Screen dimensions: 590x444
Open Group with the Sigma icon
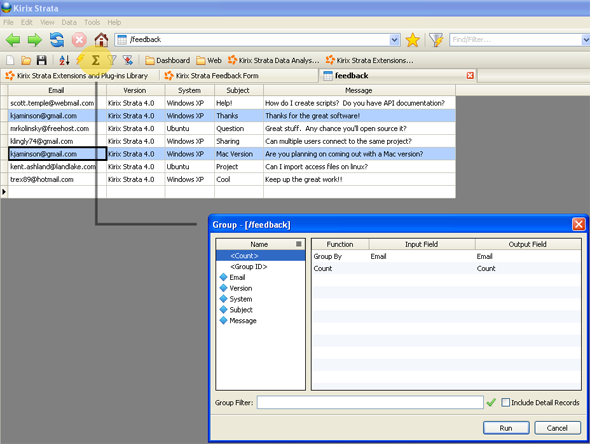coord(96,60)
